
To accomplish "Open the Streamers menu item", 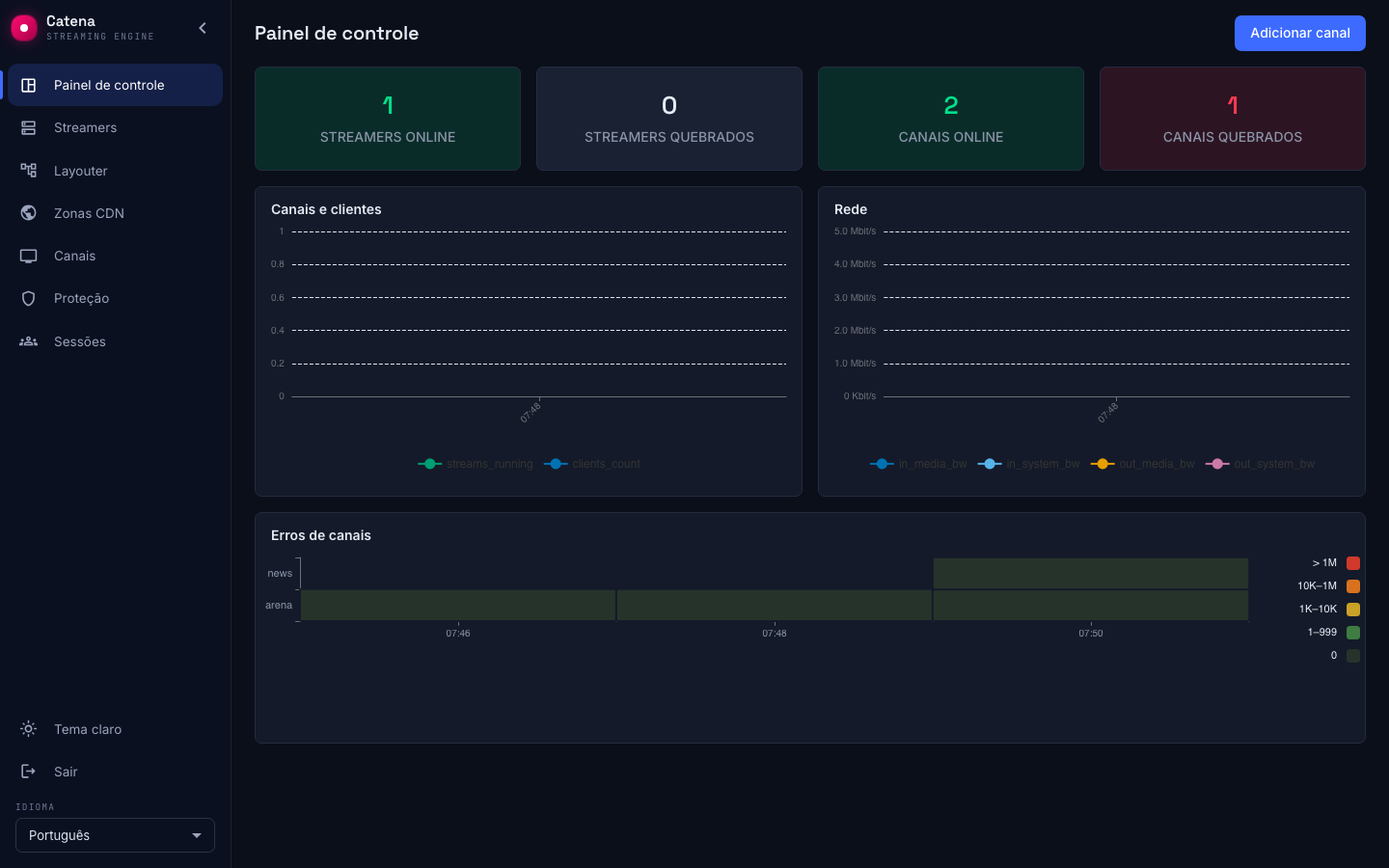I will coord(115,127).
